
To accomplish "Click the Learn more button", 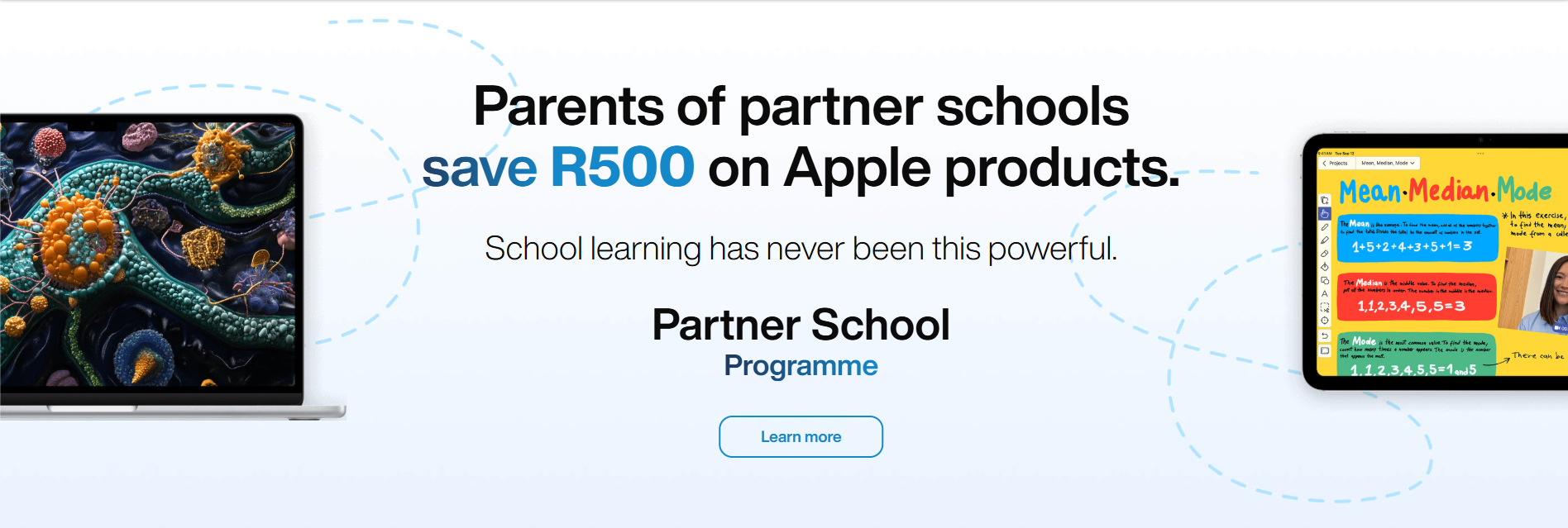I will click(x=801, y=436).
